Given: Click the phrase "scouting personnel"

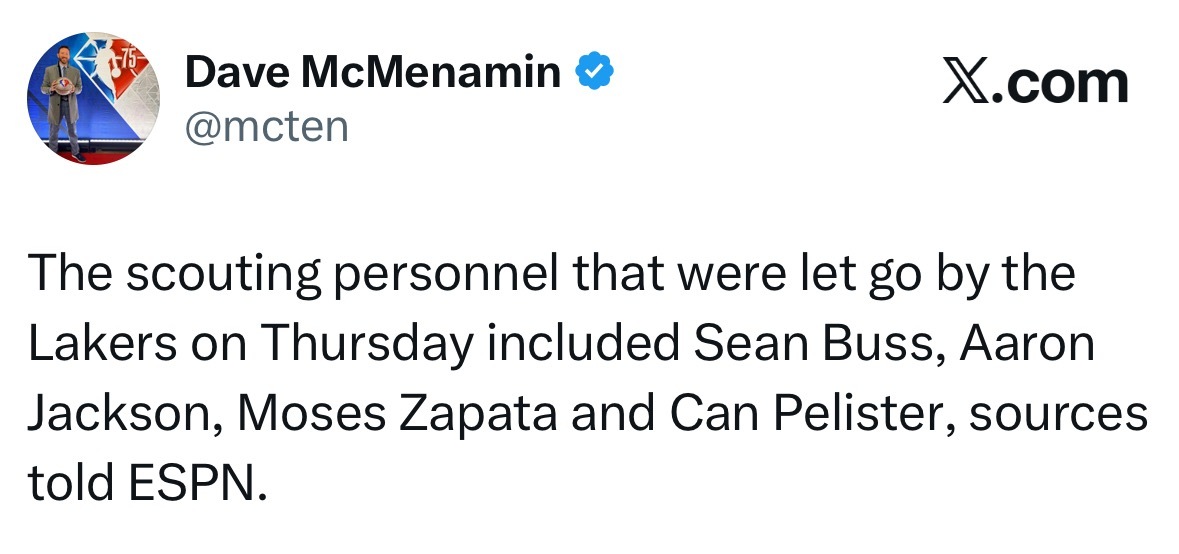Looking at the screenshot, I should tap(333, 275).
